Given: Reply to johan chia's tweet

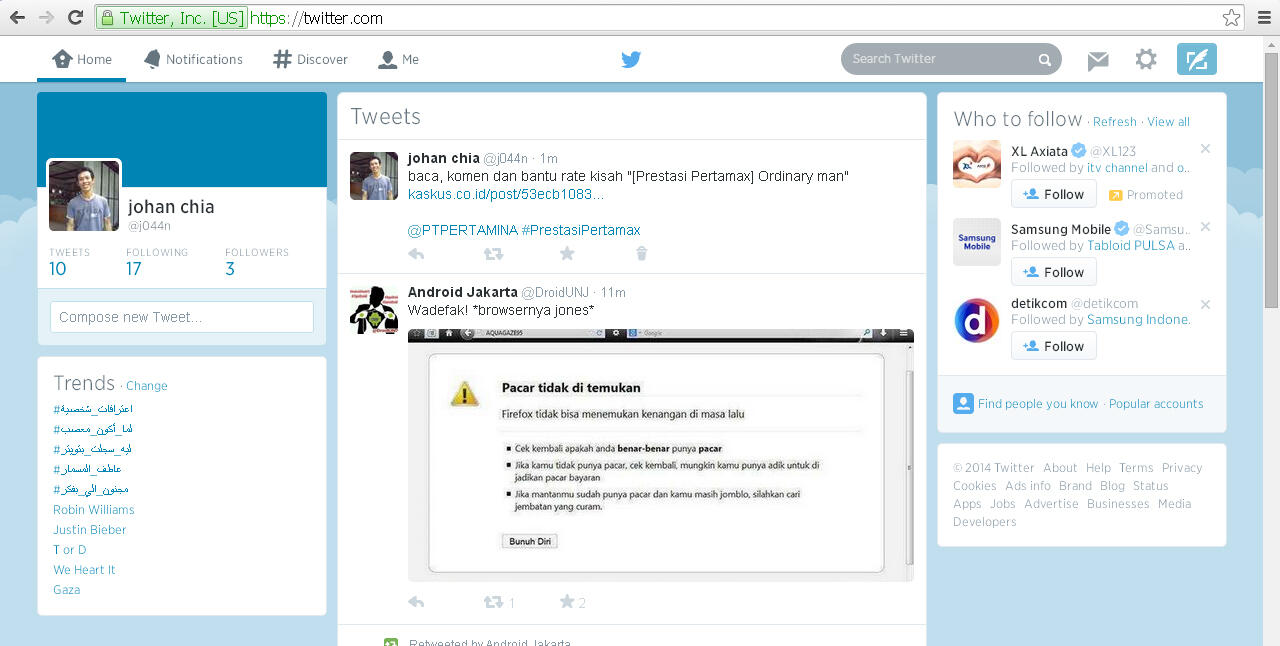Looking at the screenshot, I should 417,254.
